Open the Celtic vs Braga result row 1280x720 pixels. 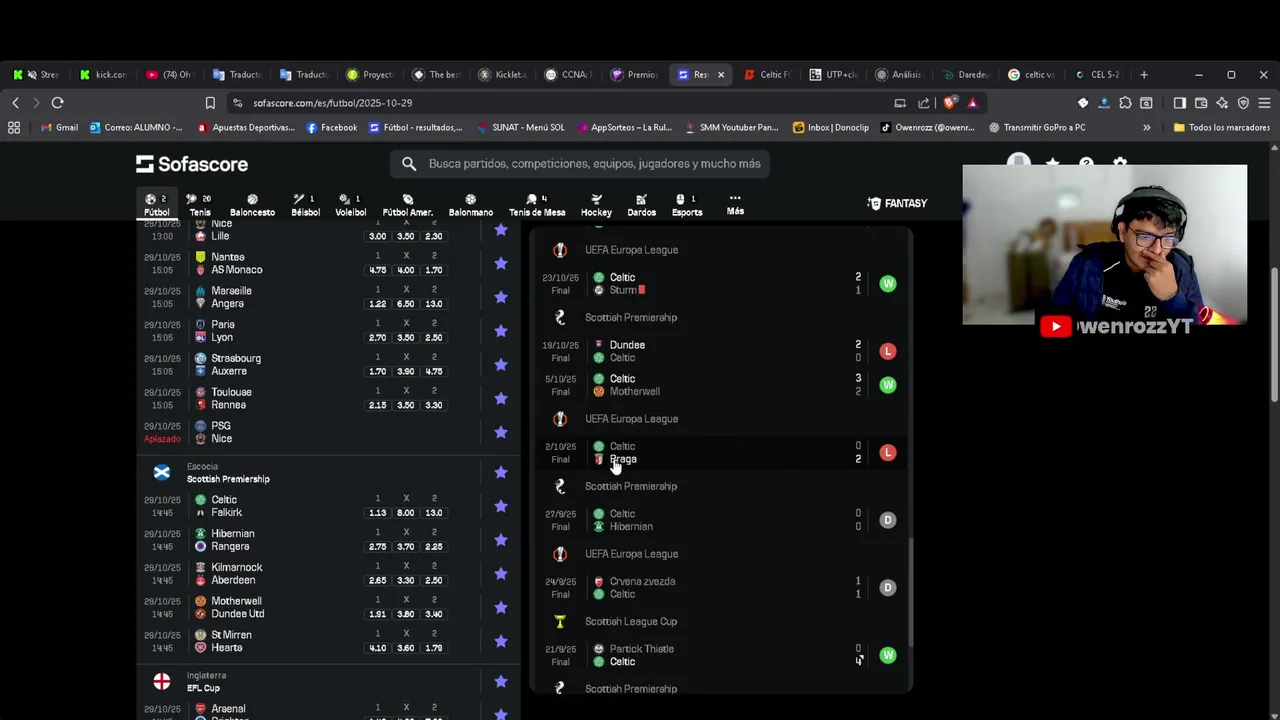click(720, 453)
